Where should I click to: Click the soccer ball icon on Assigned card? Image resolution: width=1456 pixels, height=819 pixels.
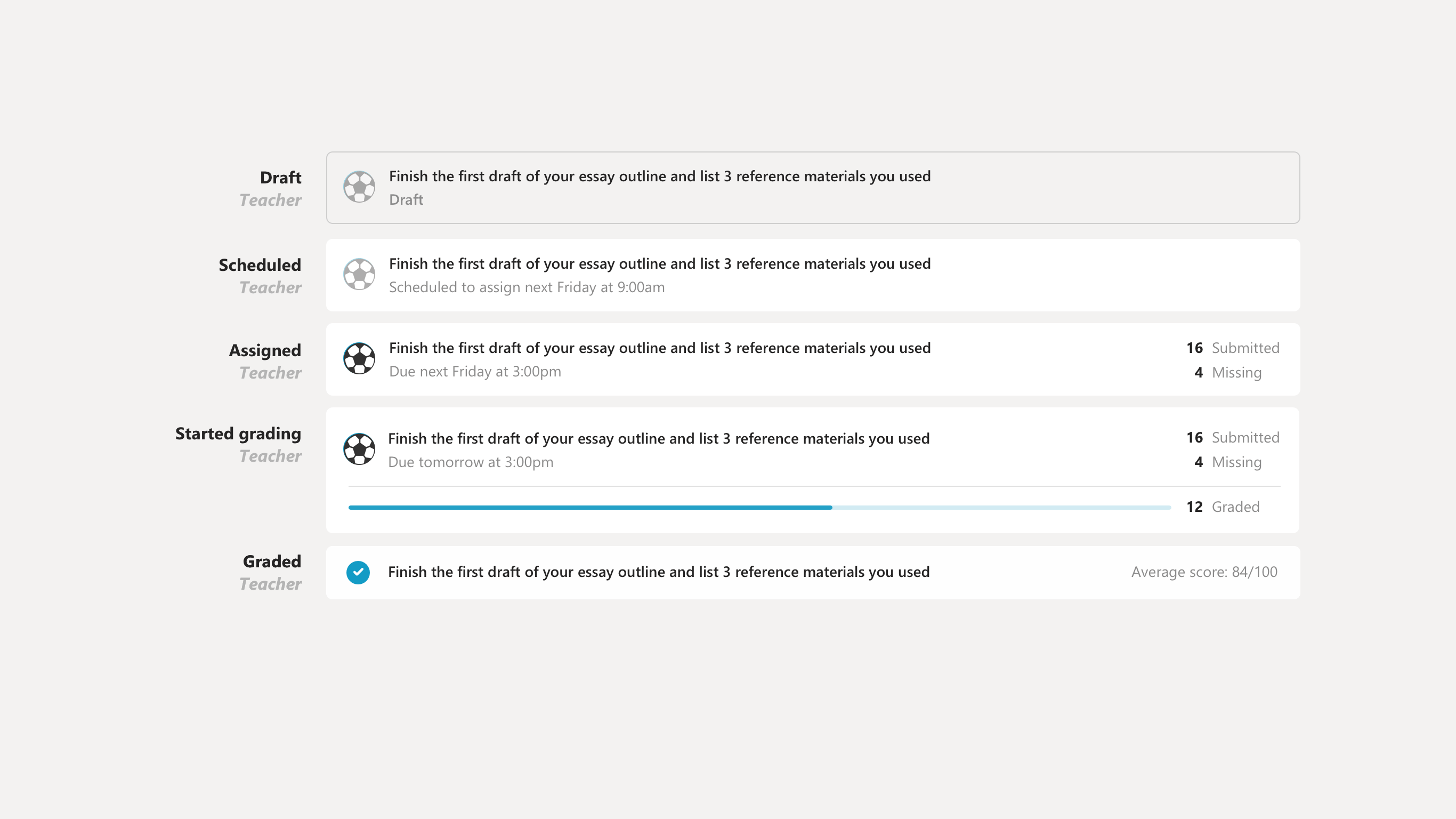pyautogui.click(x=359, y=359)
